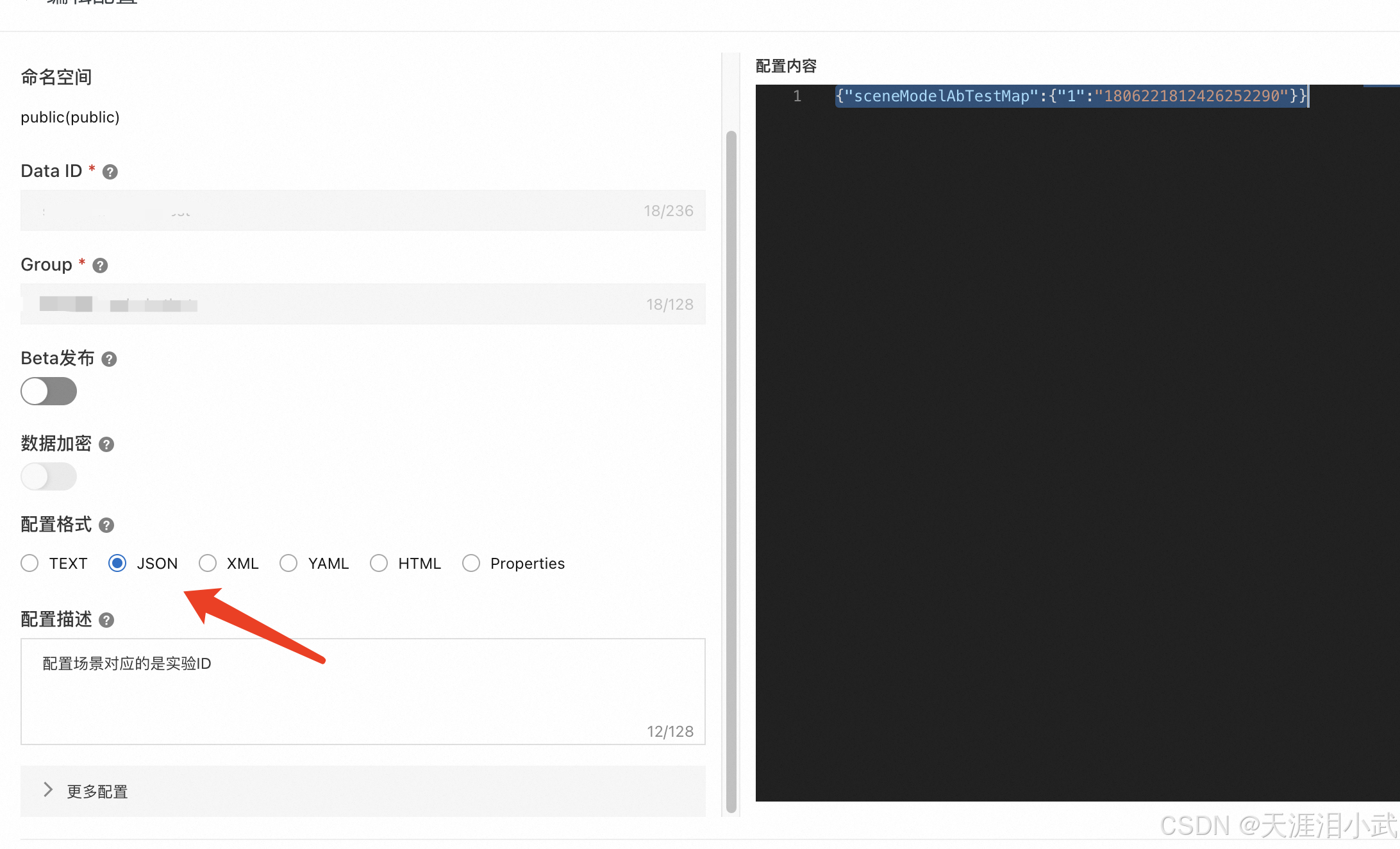Click the sceneModelAbTestMap JSON text in editor
The height and width of the screenshot is (849, 1400).
[x=1071, y=96]
